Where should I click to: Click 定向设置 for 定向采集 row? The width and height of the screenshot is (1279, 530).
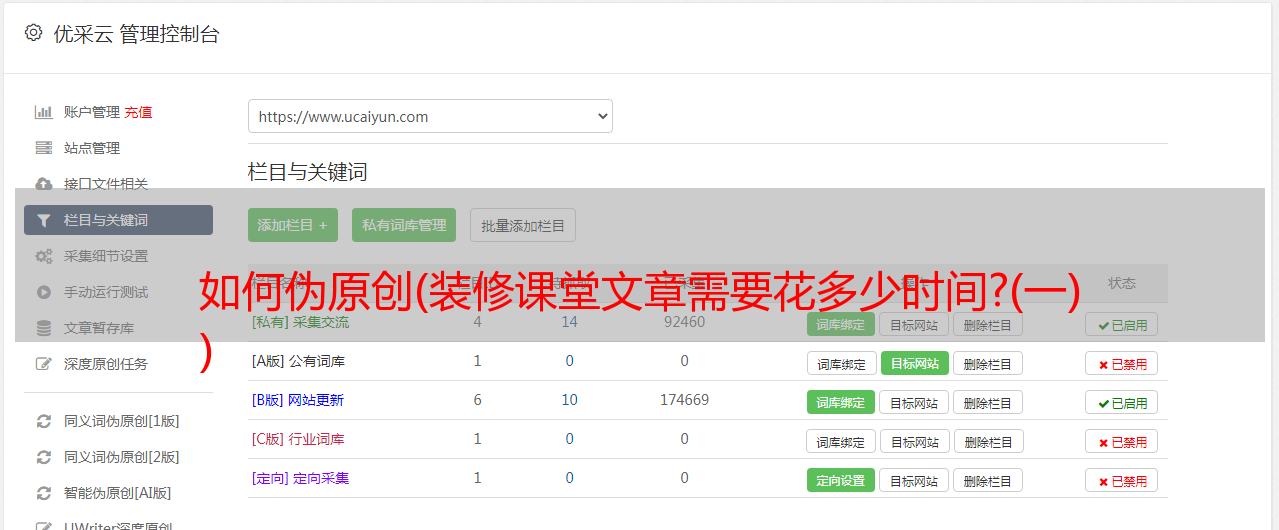tap(841, 480)
